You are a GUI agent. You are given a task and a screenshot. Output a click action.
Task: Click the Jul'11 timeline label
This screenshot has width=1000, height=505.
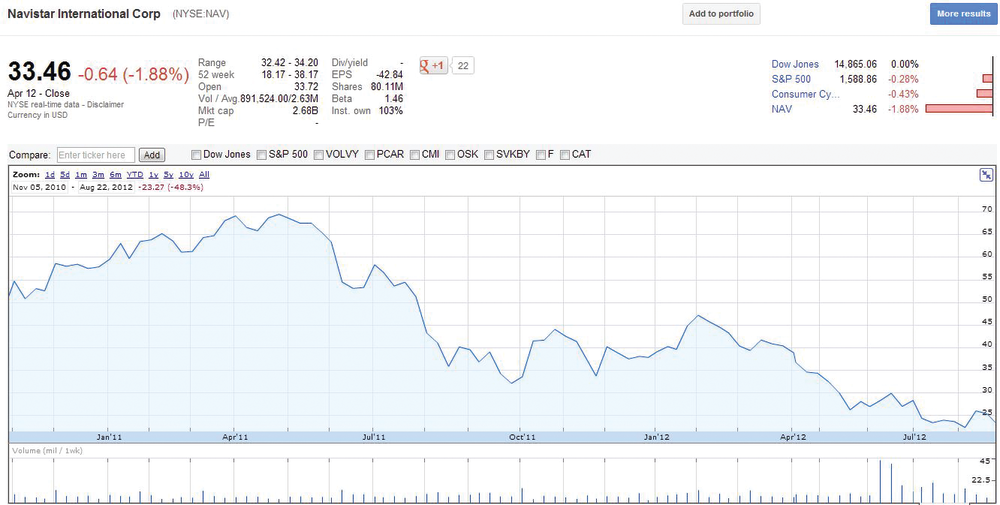374,437
